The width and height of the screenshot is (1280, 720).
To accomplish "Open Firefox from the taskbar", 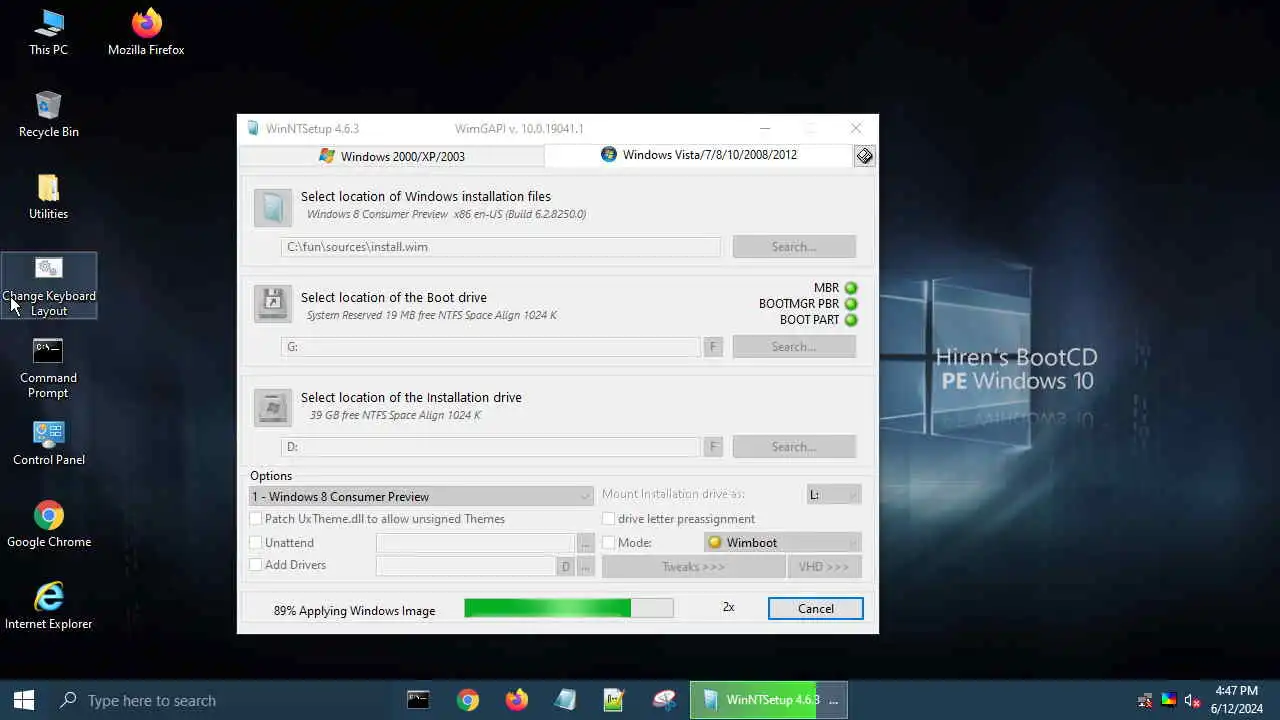I will (516, 700).
